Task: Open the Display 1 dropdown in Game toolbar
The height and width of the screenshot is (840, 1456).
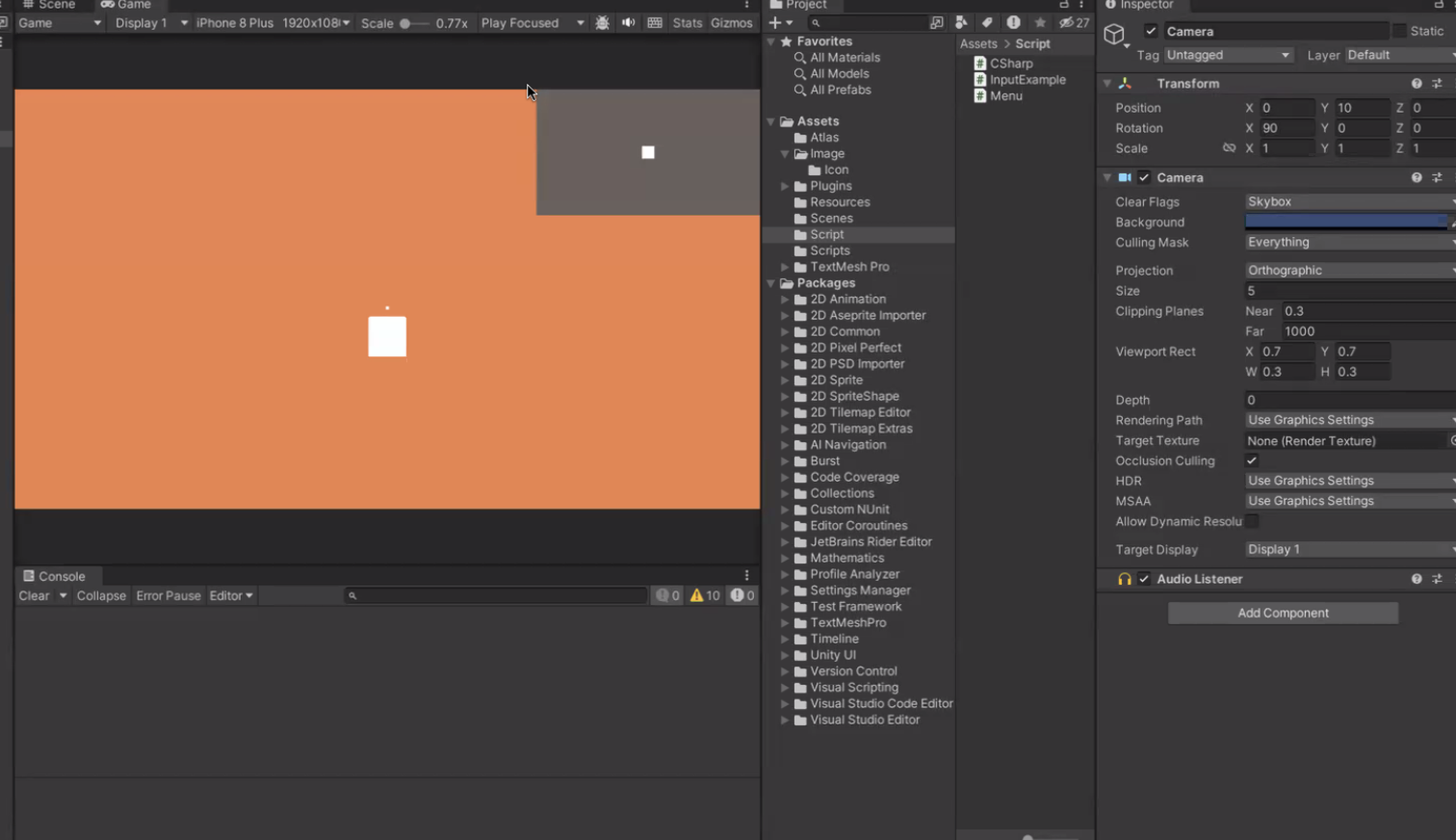Action: click(150, 23)
